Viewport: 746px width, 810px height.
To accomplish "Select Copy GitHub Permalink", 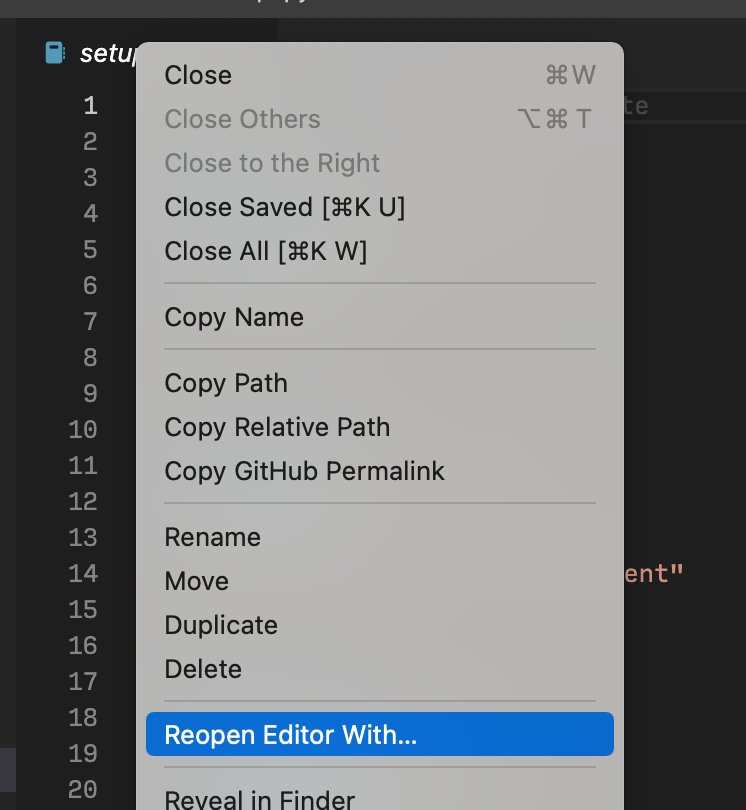I will (304, 471).
